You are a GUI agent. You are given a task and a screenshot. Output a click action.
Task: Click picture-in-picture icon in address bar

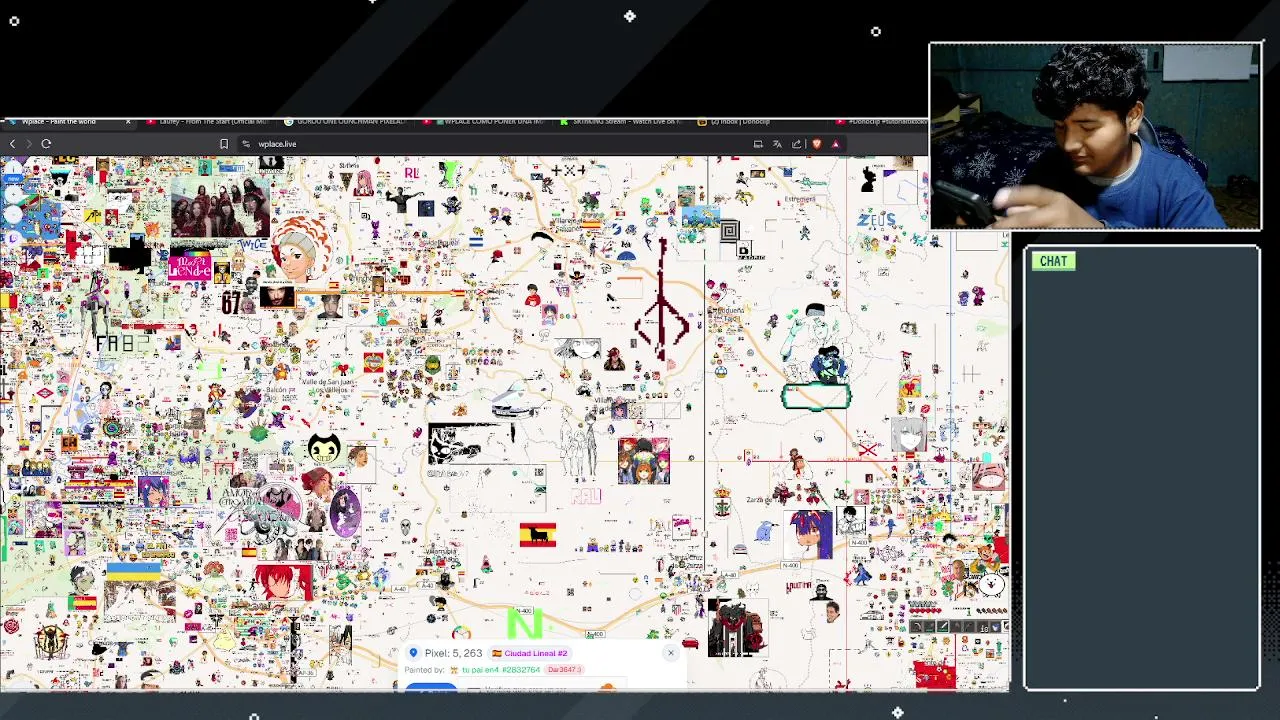pyautogui.click(x=758, y=144)
